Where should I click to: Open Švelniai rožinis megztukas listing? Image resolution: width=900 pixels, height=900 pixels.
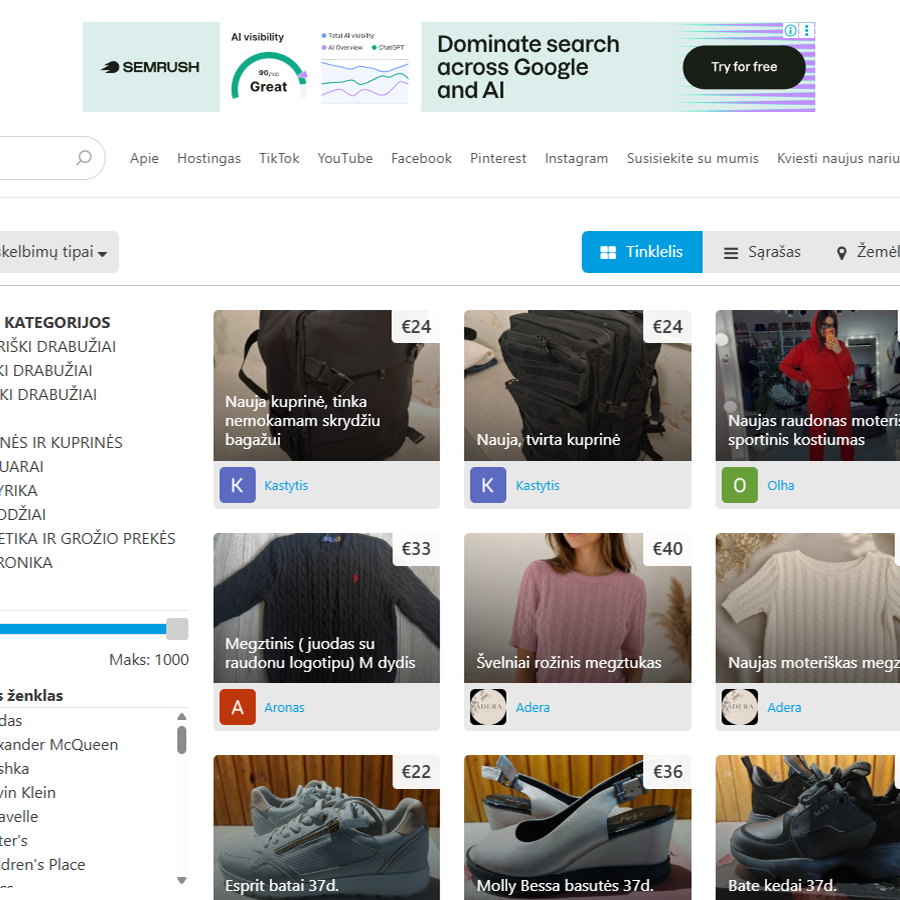click(577, 608)
